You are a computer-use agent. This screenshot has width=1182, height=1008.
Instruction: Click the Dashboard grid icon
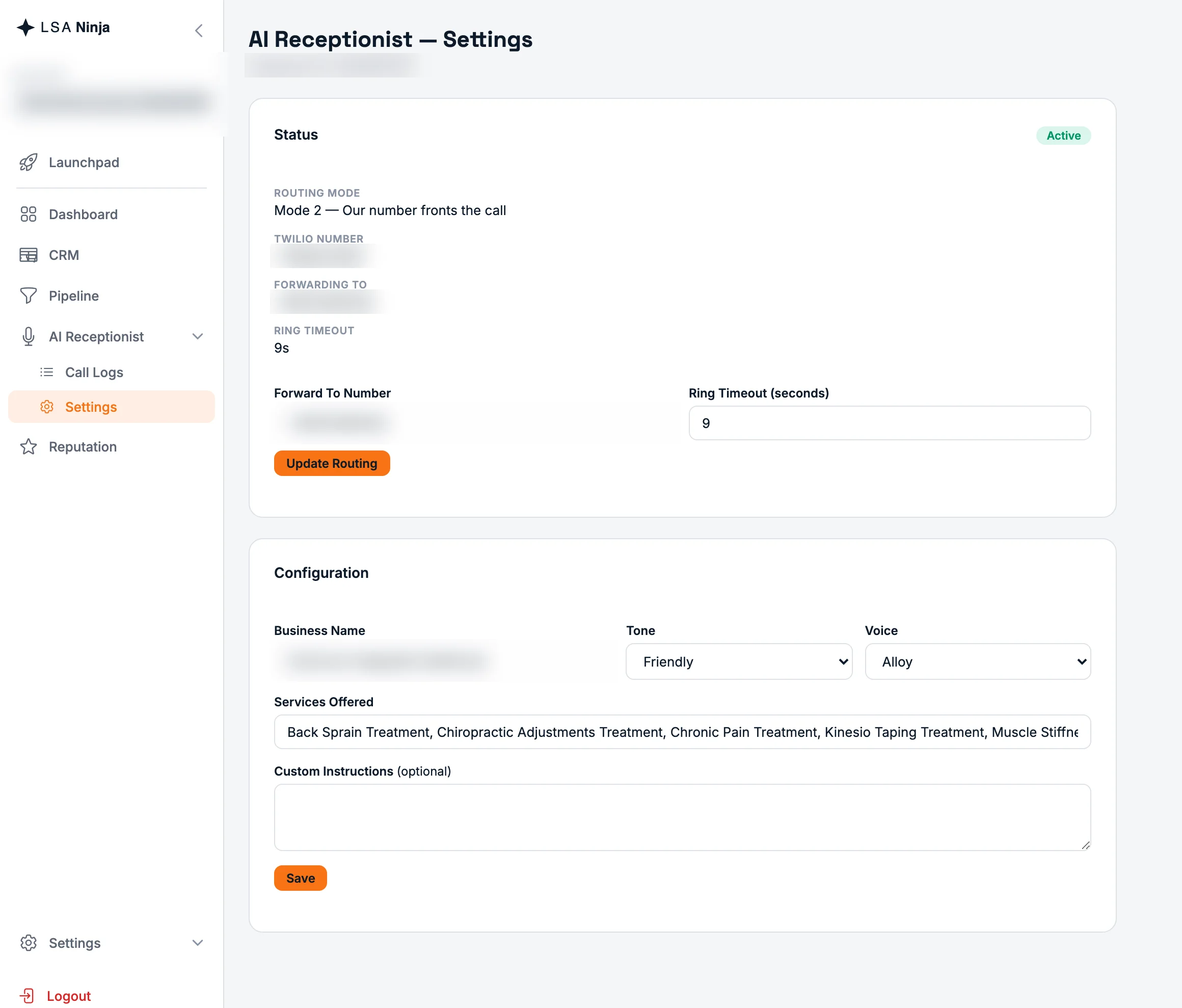(x=29, y=215)
